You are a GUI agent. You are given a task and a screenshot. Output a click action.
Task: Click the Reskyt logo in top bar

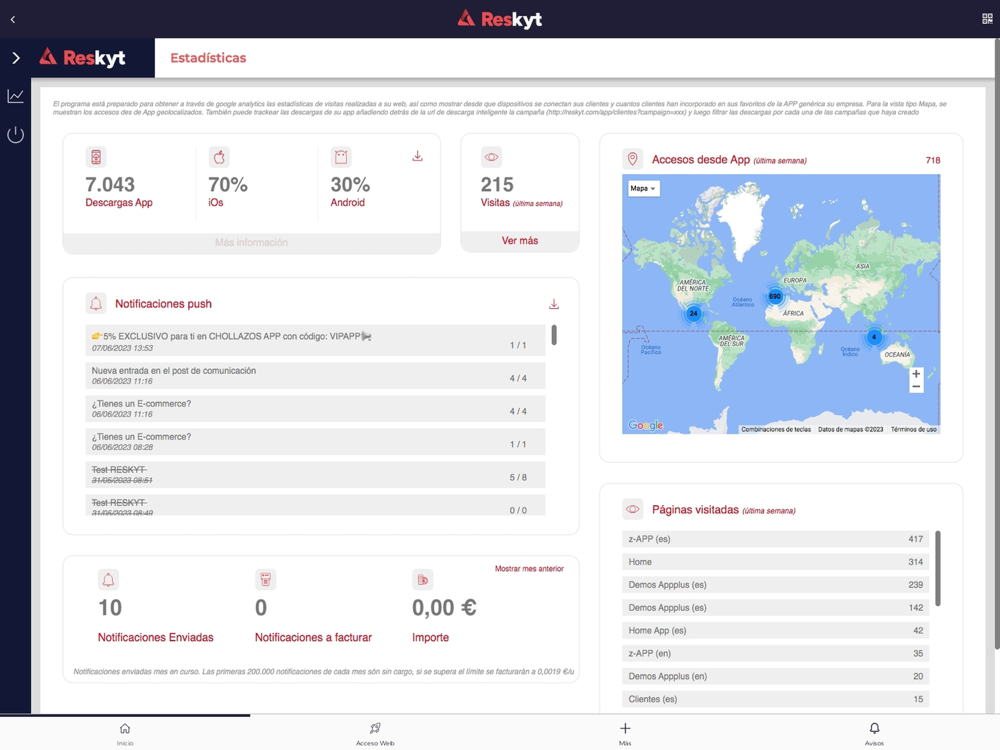point(500,19)
